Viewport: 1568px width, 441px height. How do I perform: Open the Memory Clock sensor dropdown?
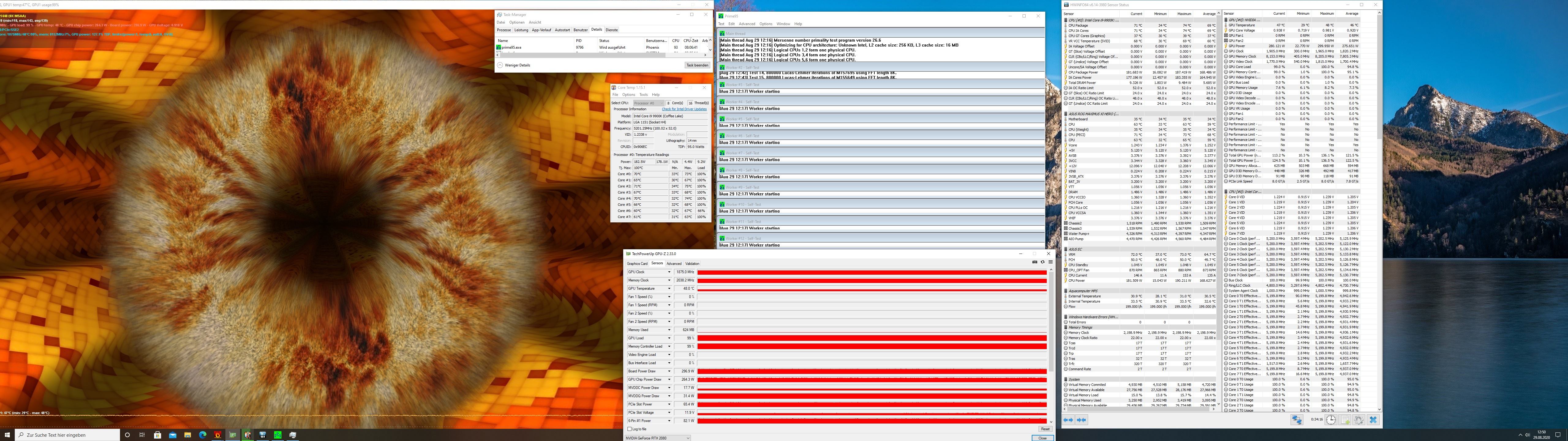coord(669,280)
